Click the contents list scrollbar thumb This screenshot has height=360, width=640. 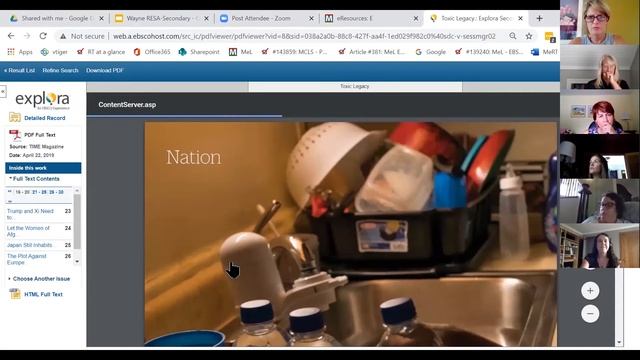tap(77, 221)
